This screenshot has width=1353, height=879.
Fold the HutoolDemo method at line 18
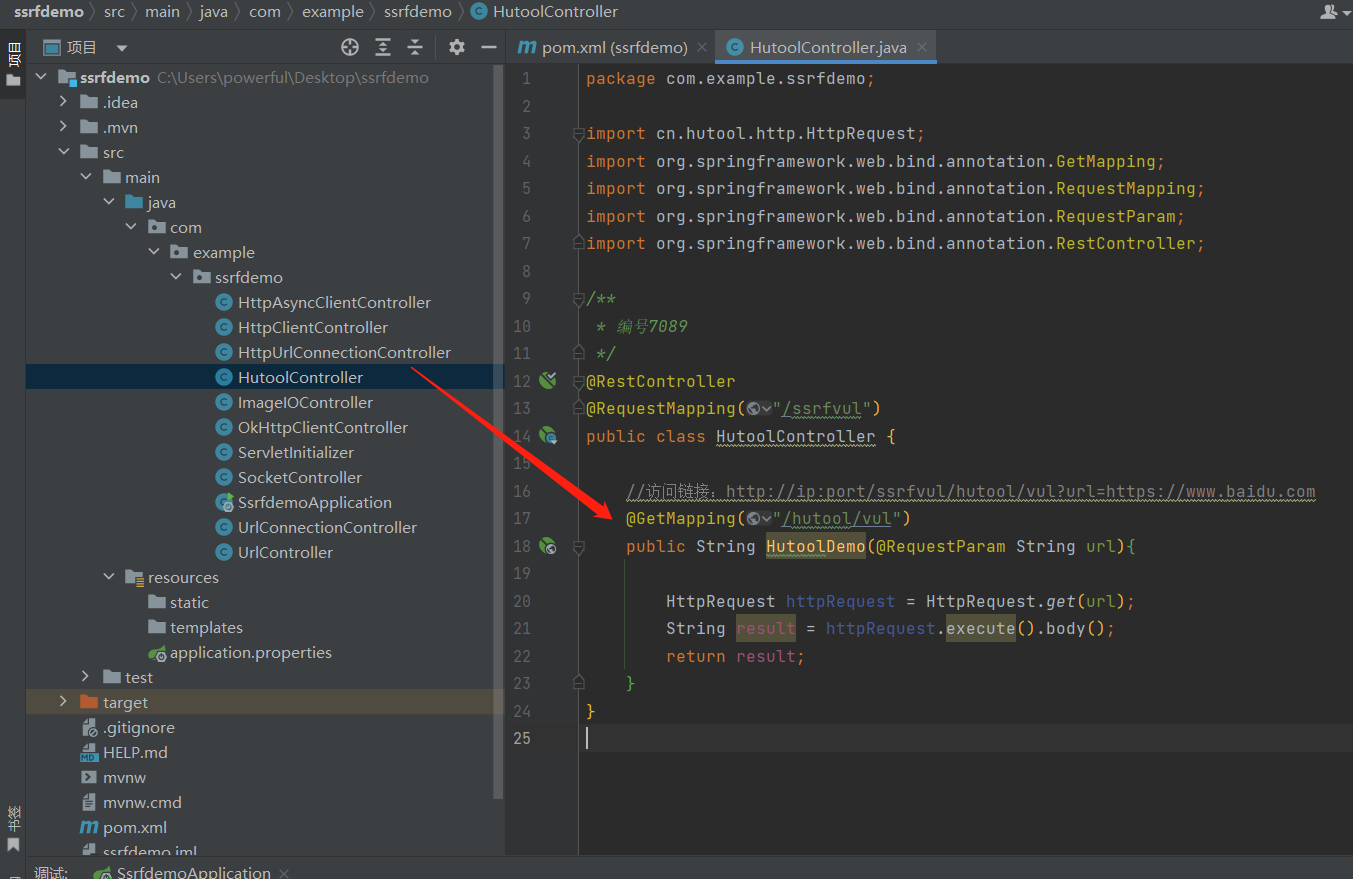click(x=578, y=547)
